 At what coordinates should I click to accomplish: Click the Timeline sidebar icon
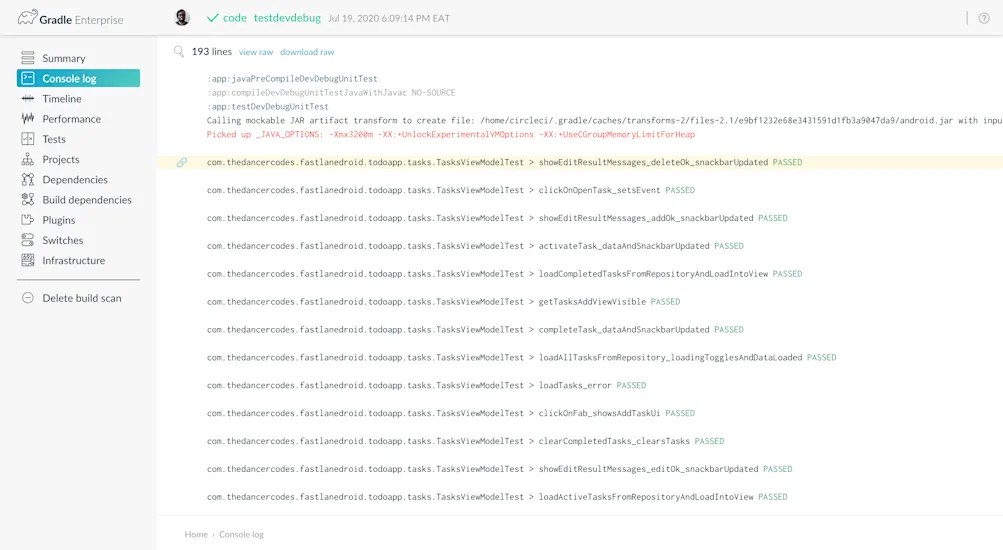click(x=28, y=98)
